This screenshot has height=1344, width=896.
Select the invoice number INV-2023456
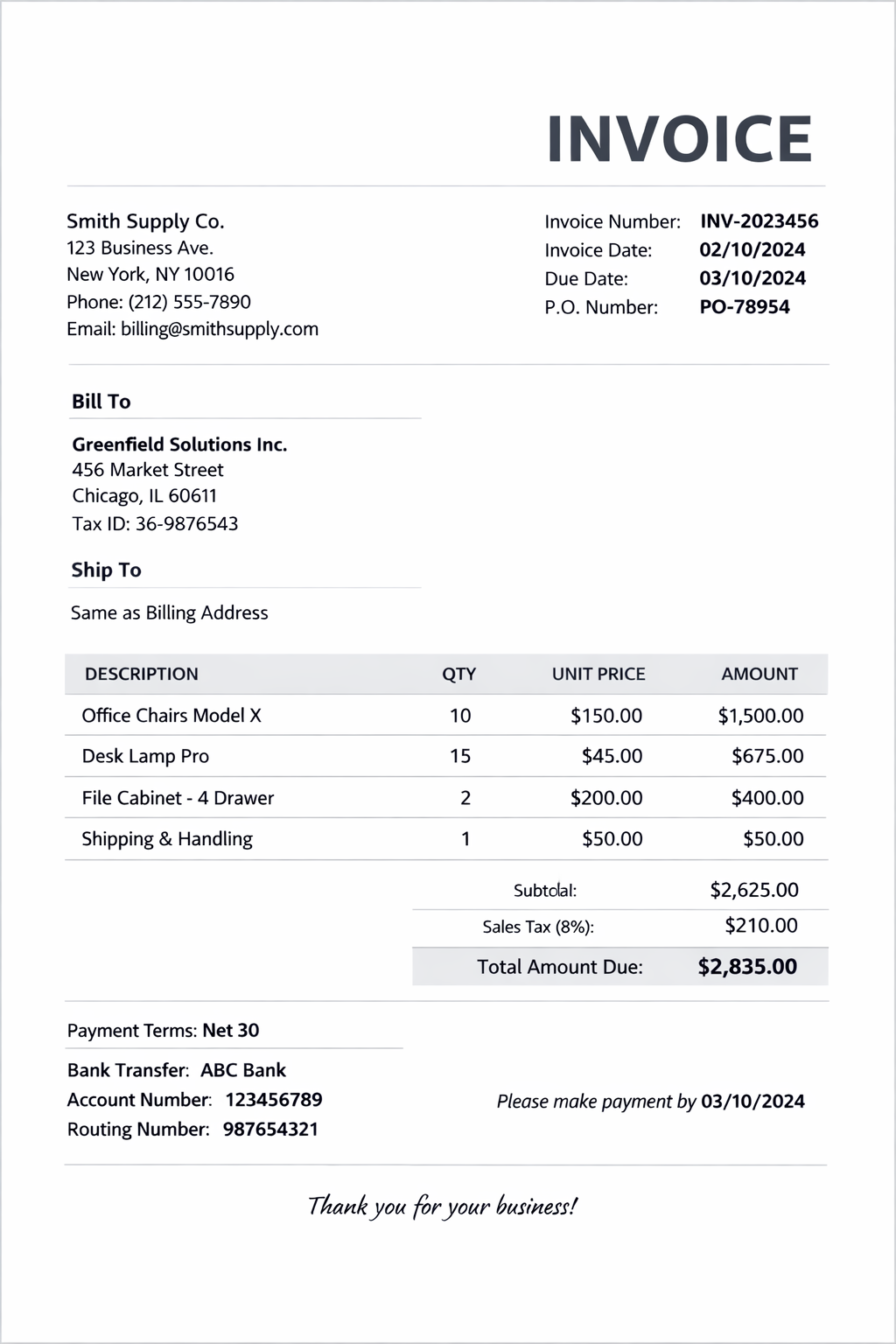(759, 221)
